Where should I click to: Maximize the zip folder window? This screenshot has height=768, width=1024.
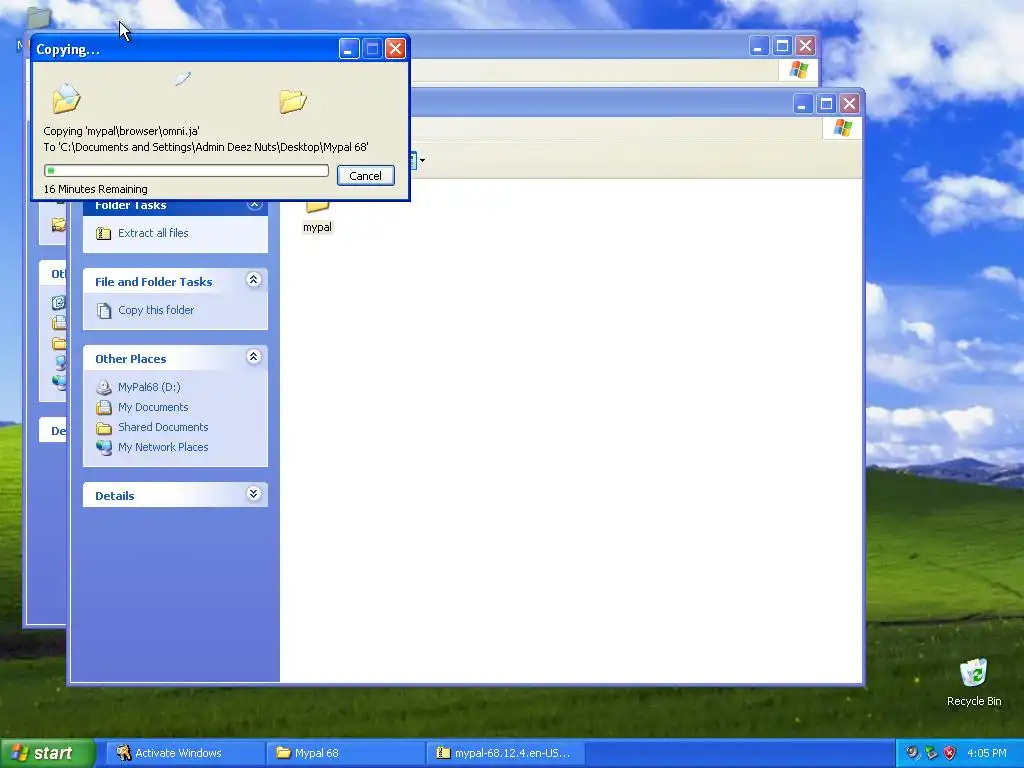(x=826, y=103)
